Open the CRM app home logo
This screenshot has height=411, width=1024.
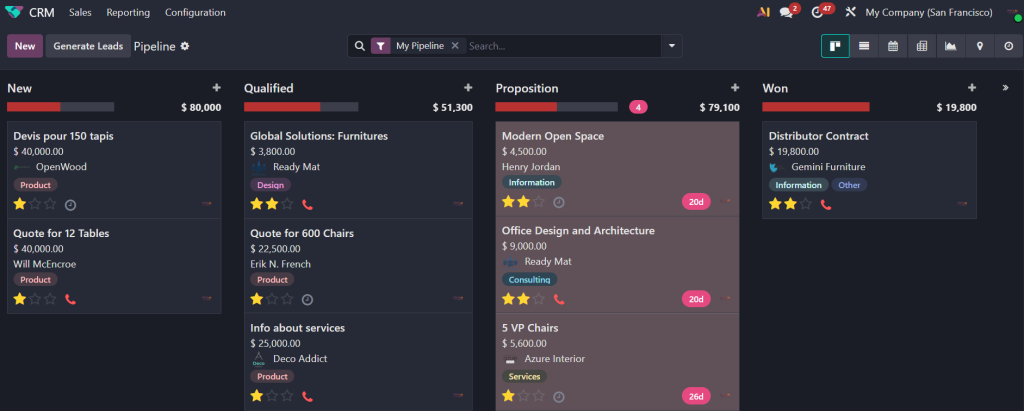pyautogui.click(x=14, y=12)
